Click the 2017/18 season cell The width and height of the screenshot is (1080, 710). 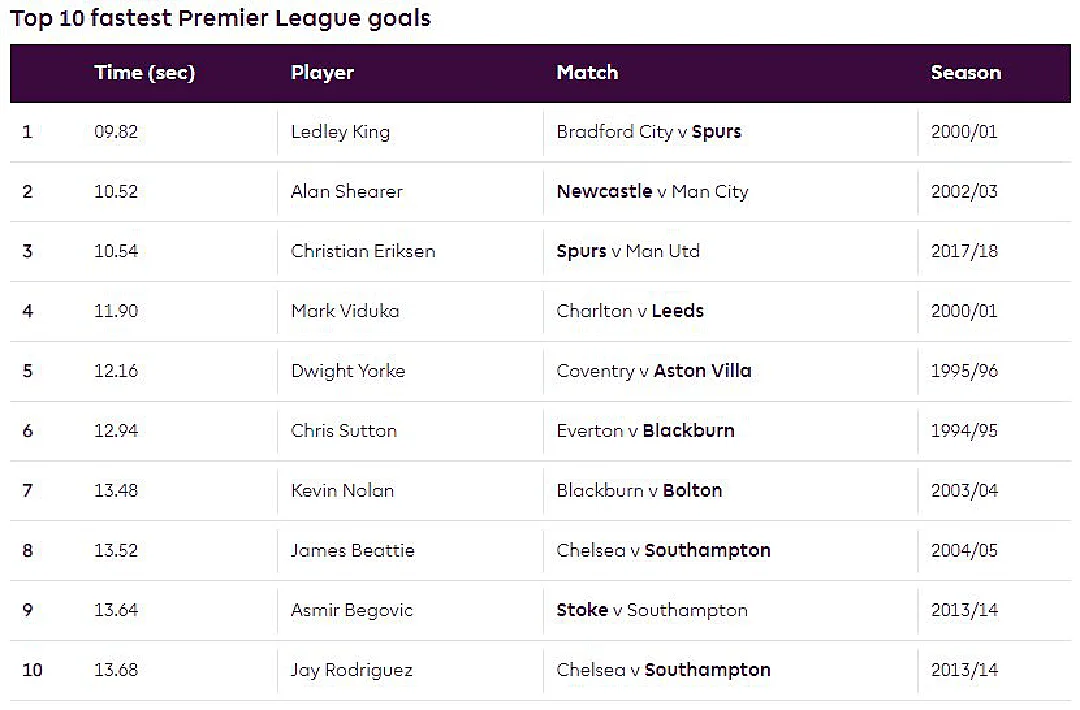pyautogui.click(x=964, y=251)
